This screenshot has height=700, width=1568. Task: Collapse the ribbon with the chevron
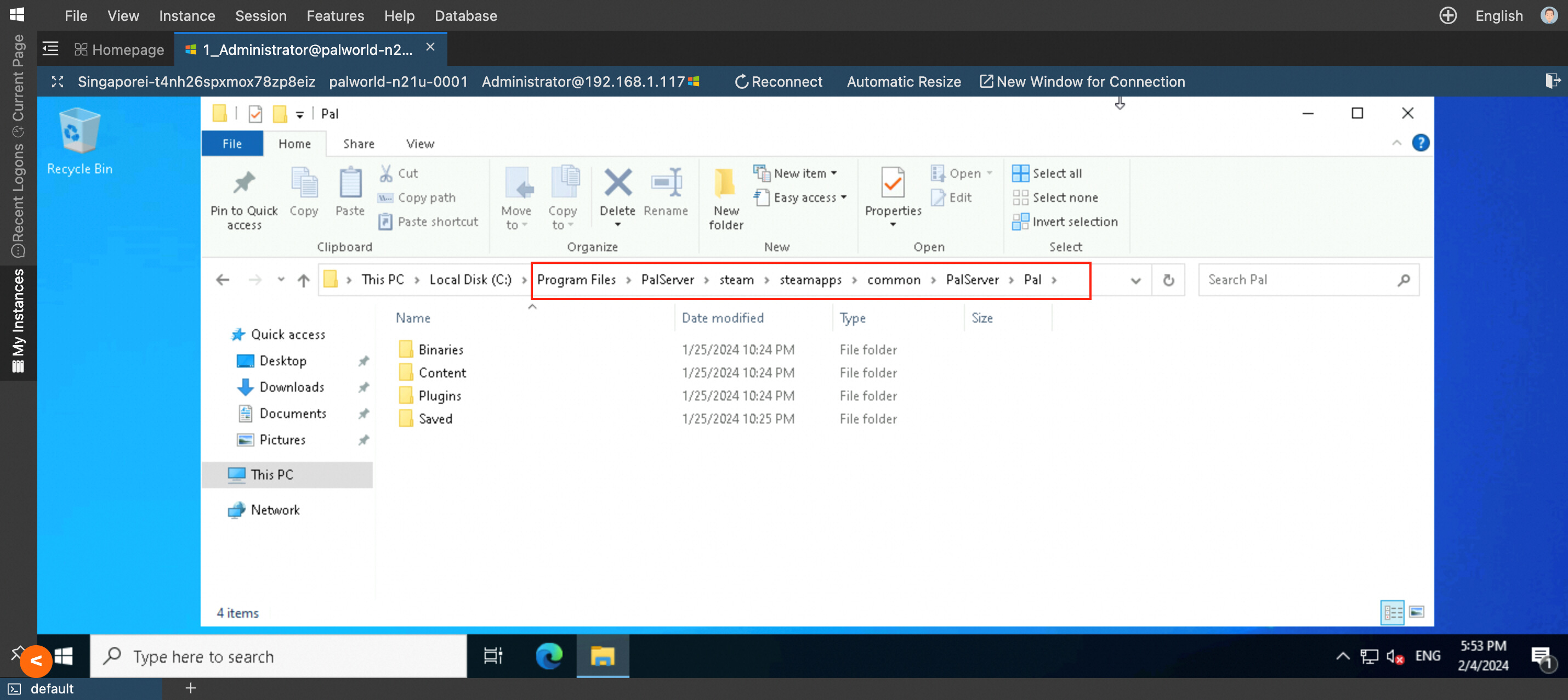click(x=1397, y=143)
